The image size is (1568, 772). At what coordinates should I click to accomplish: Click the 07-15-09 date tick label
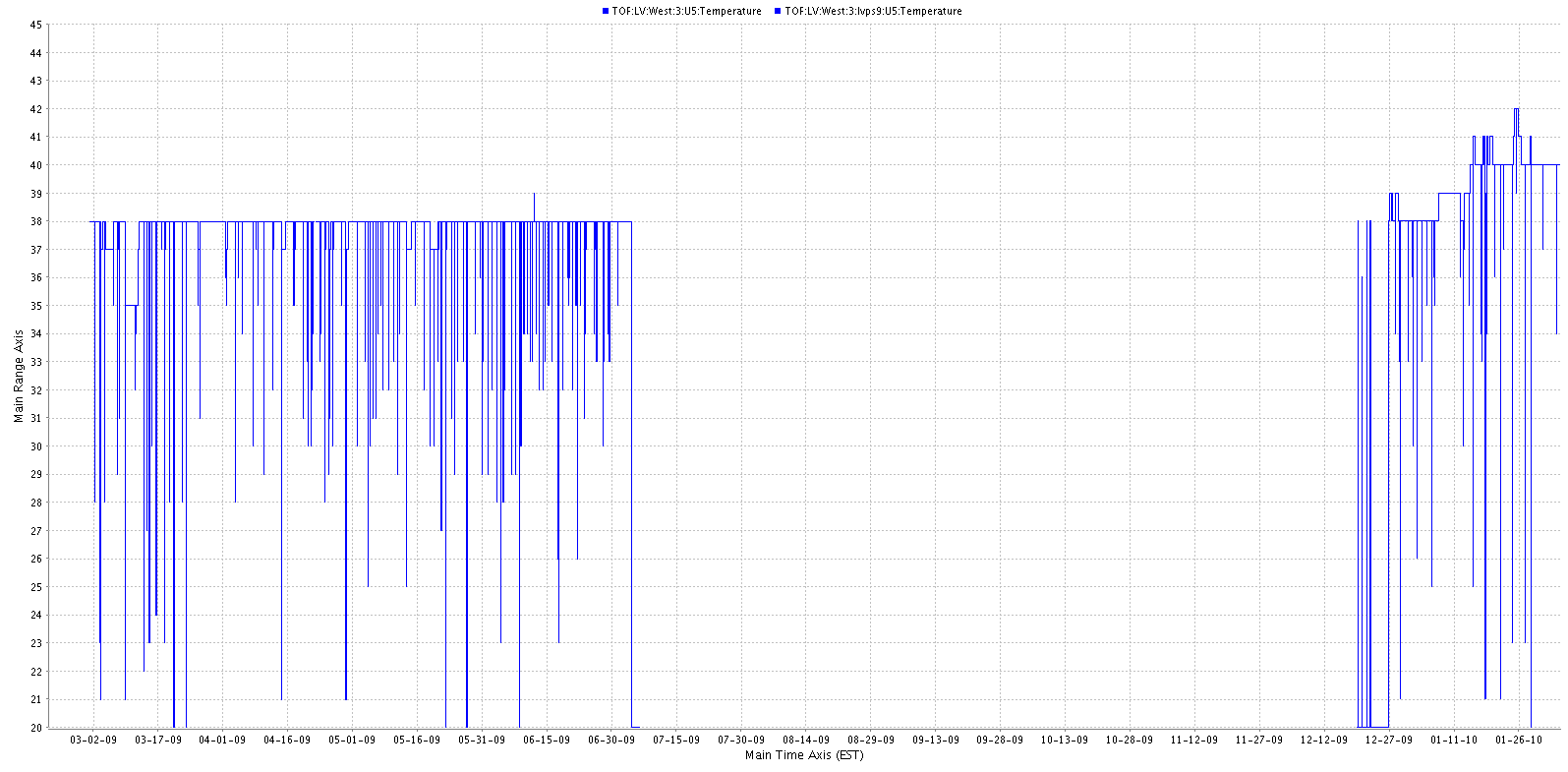pyautogui.click(x=676, y=740)
